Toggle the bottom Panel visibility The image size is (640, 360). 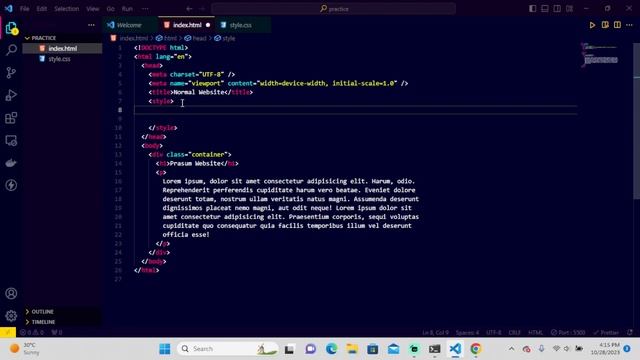point(545,9)
